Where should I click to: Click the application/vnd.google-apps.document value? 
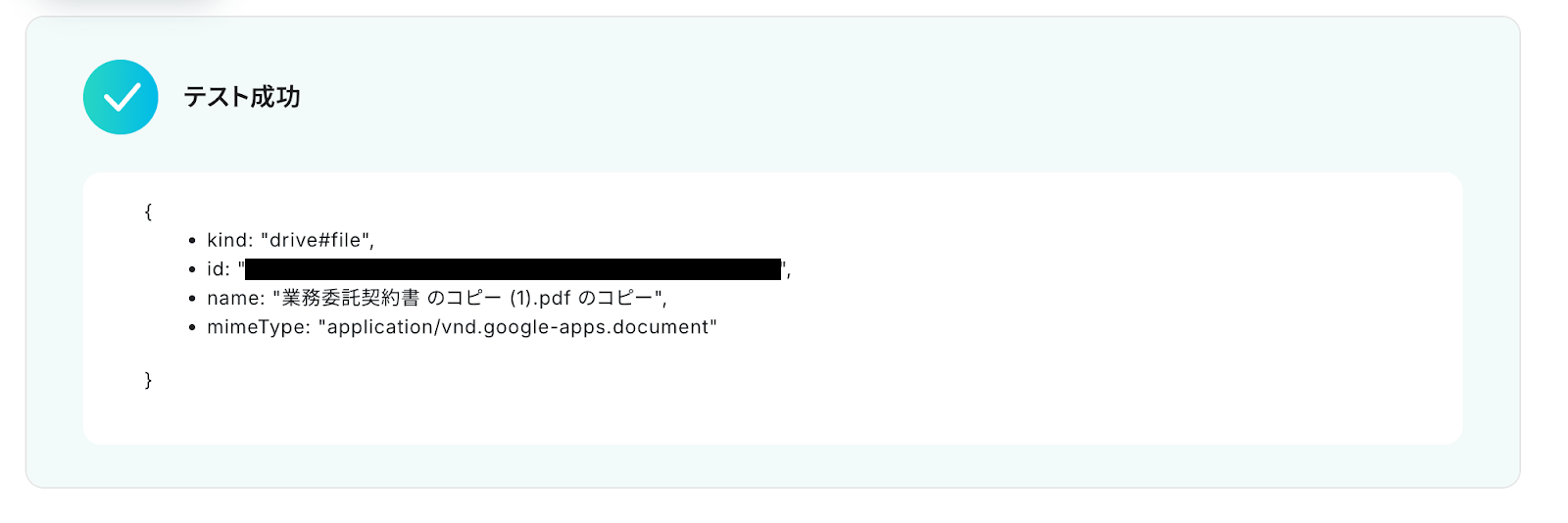(x=517, y=327)
